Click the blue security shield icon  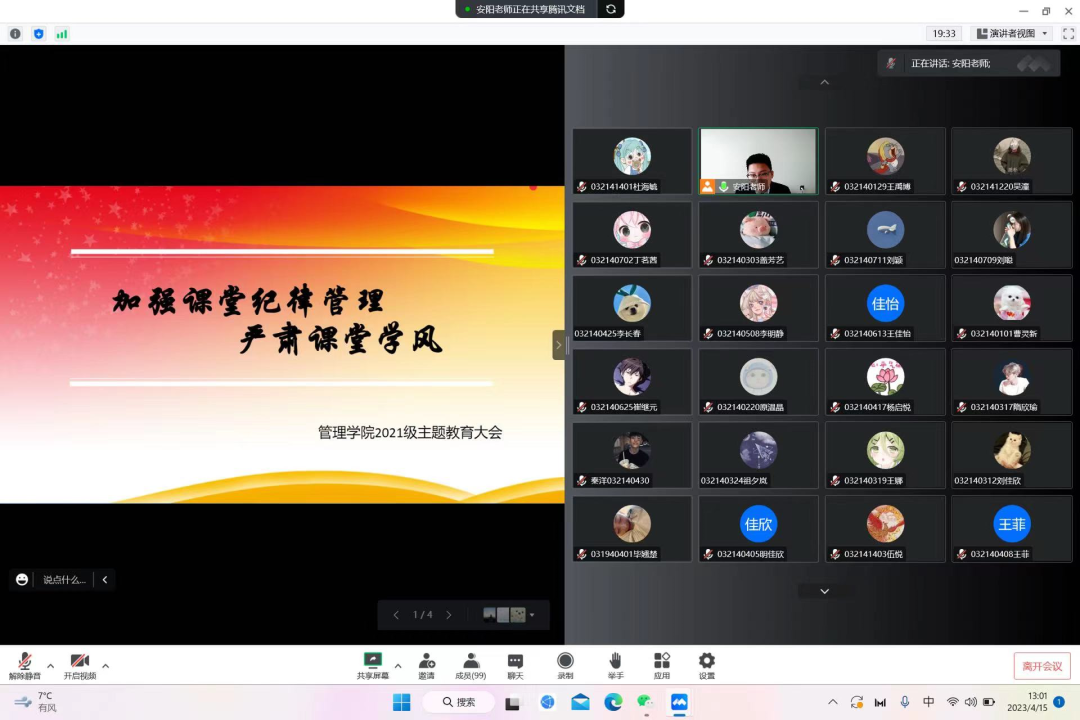39,34
